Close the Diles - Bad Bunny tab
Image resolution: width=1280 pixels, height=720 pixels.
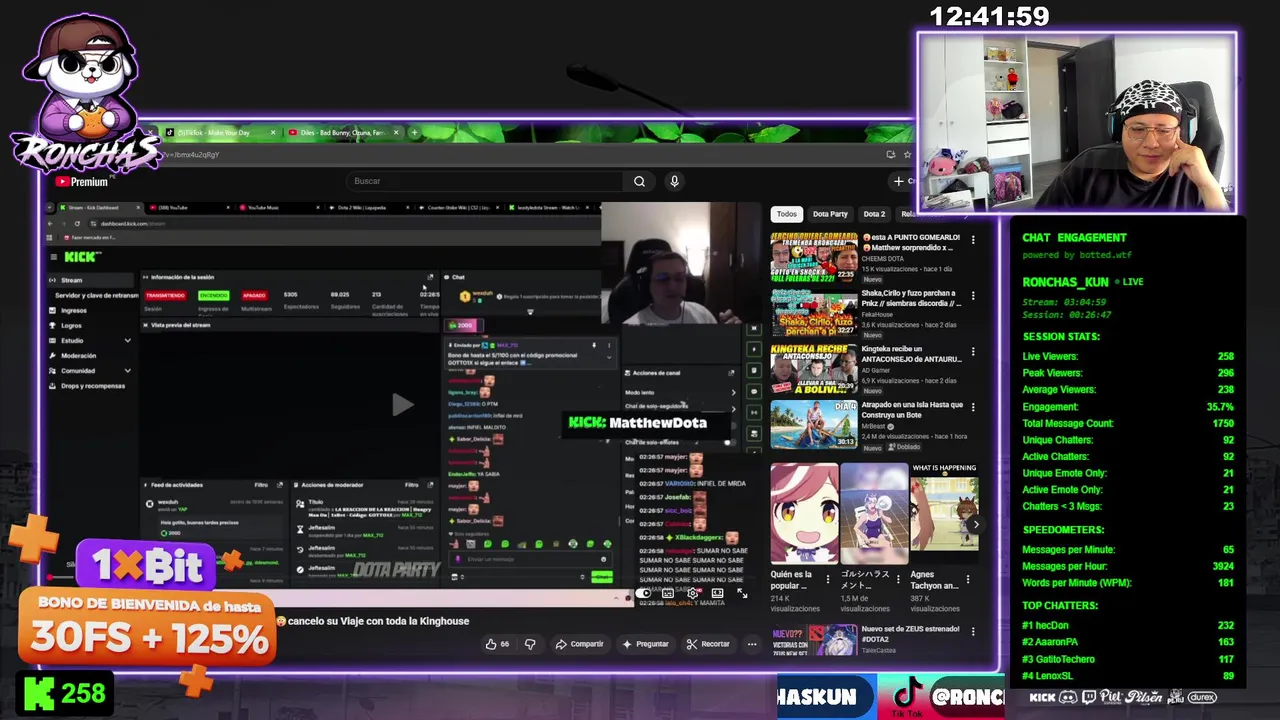coord(397,132)
